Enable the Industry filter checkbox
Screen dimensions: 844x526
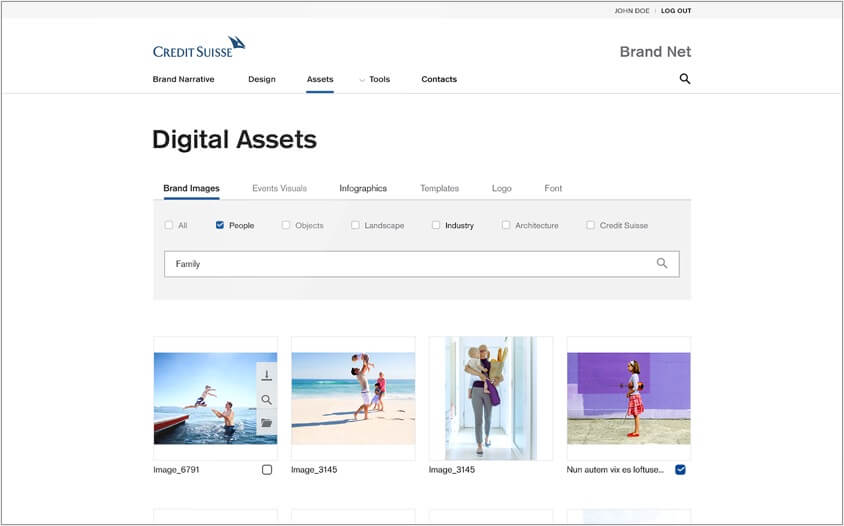[436, 225]
